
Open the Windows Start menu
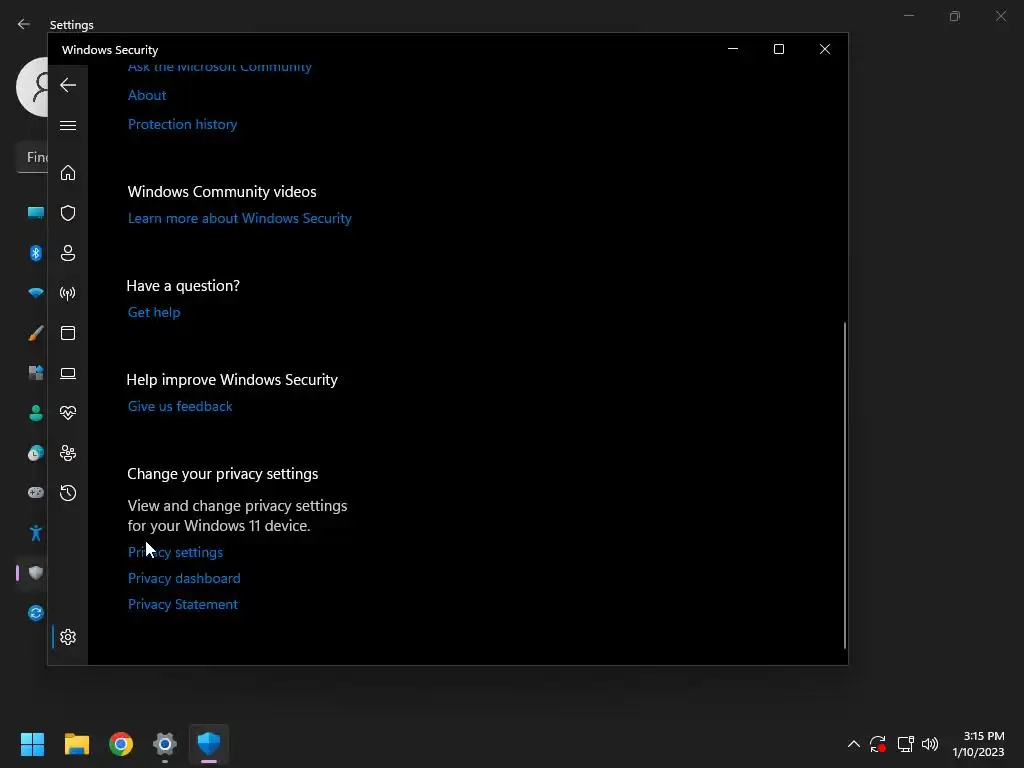click(32, 744)
